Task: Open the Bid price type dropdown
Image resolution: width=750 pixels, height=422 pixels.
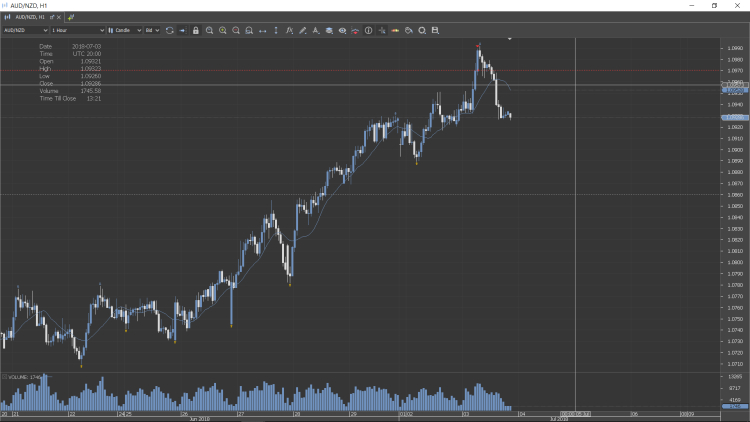Action: coord(152,30)
